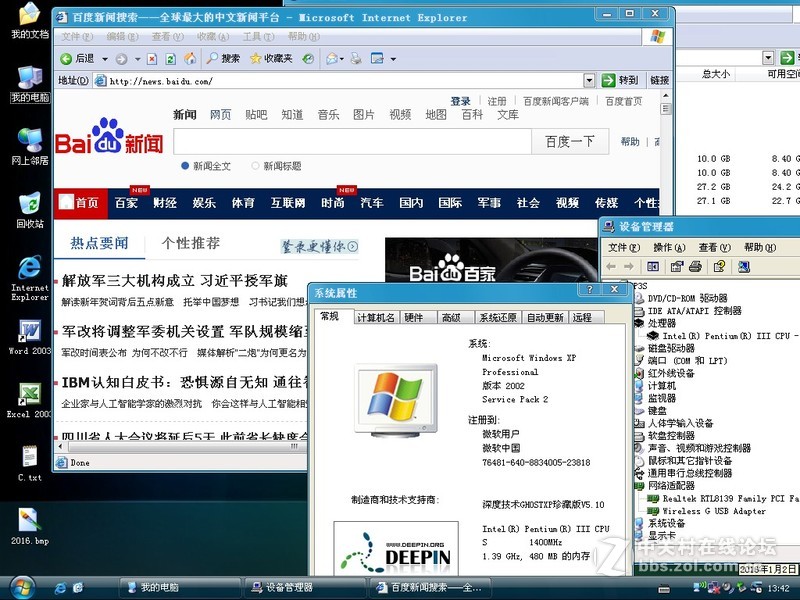Launch Internet Explorer from the quick launch bar

[x=60, y=588]
